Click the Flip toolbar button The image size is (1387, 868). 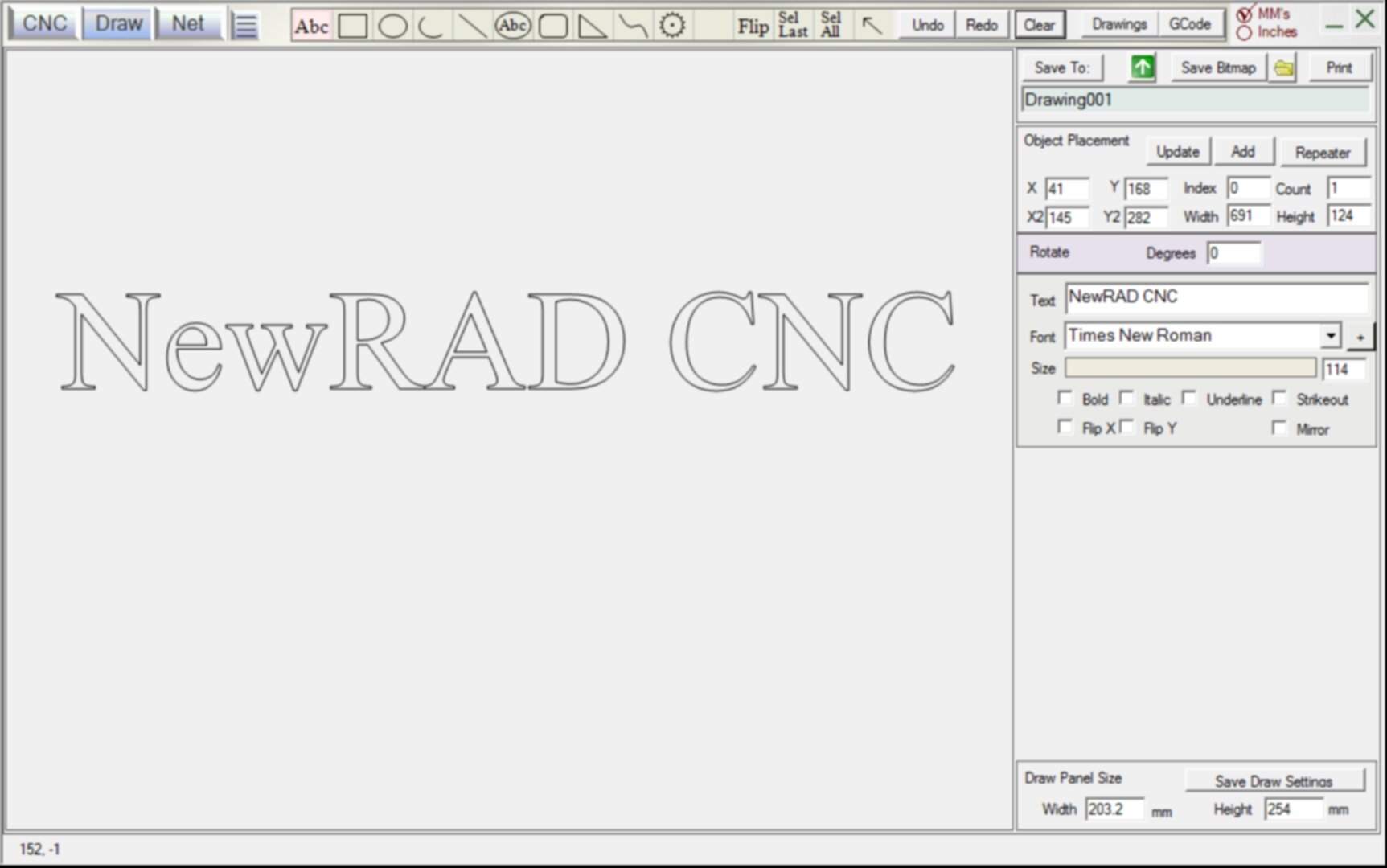point(753,27)
